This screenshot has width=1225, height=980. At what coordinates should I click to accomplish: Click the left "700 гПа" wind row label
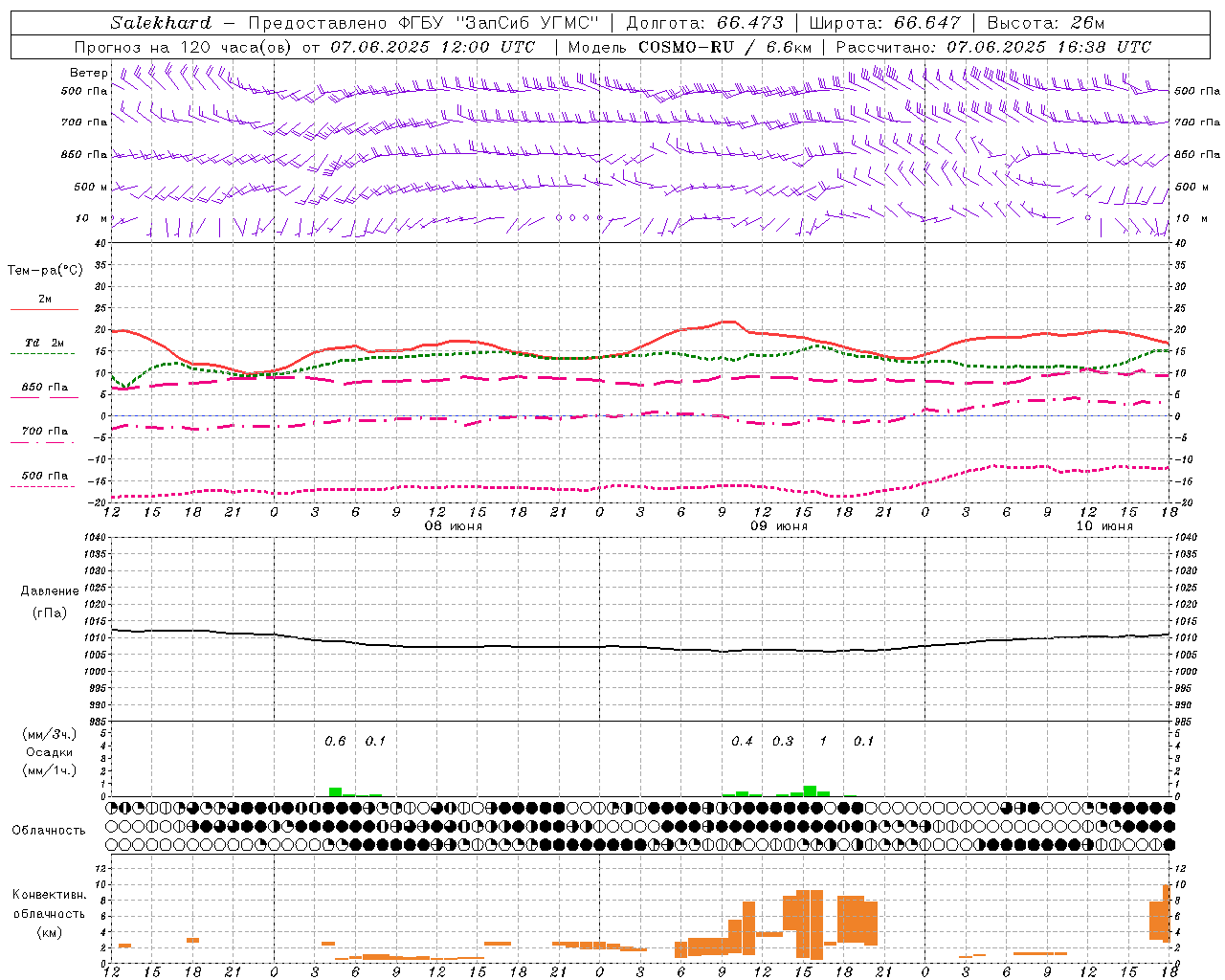(x=84, y=122)
